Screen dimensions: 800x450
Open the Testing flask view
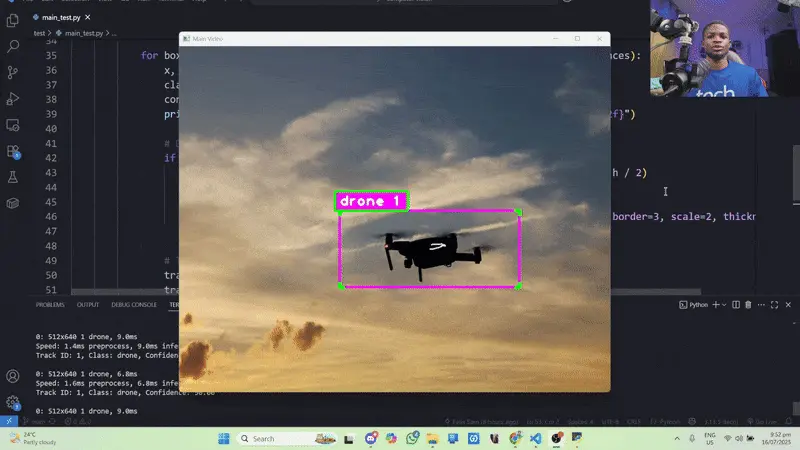click(x=13, y=177)
